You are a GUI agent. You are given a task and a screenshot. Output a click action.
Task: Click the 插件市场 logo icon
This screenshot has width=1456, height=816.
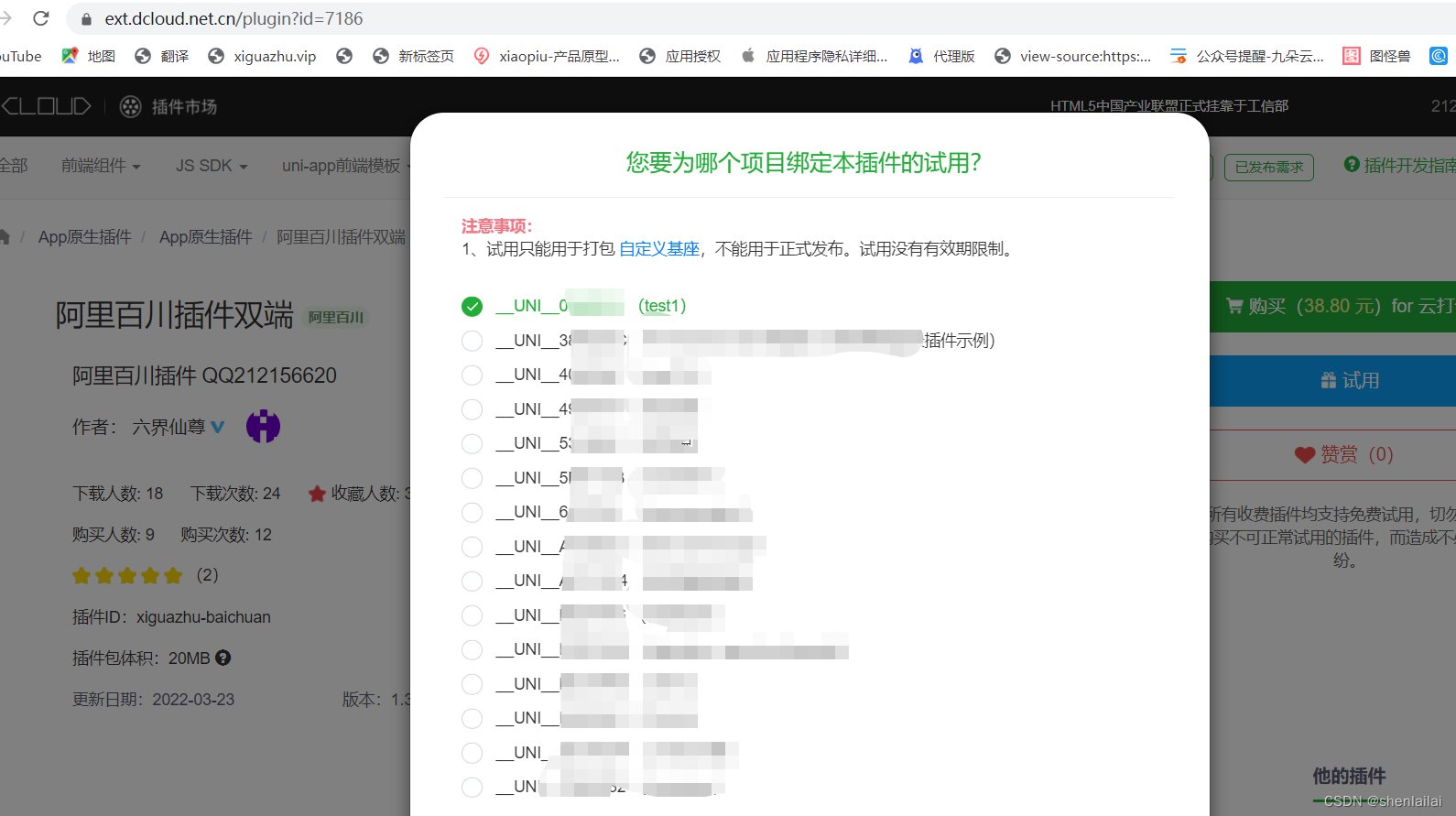tap(131, 107)
